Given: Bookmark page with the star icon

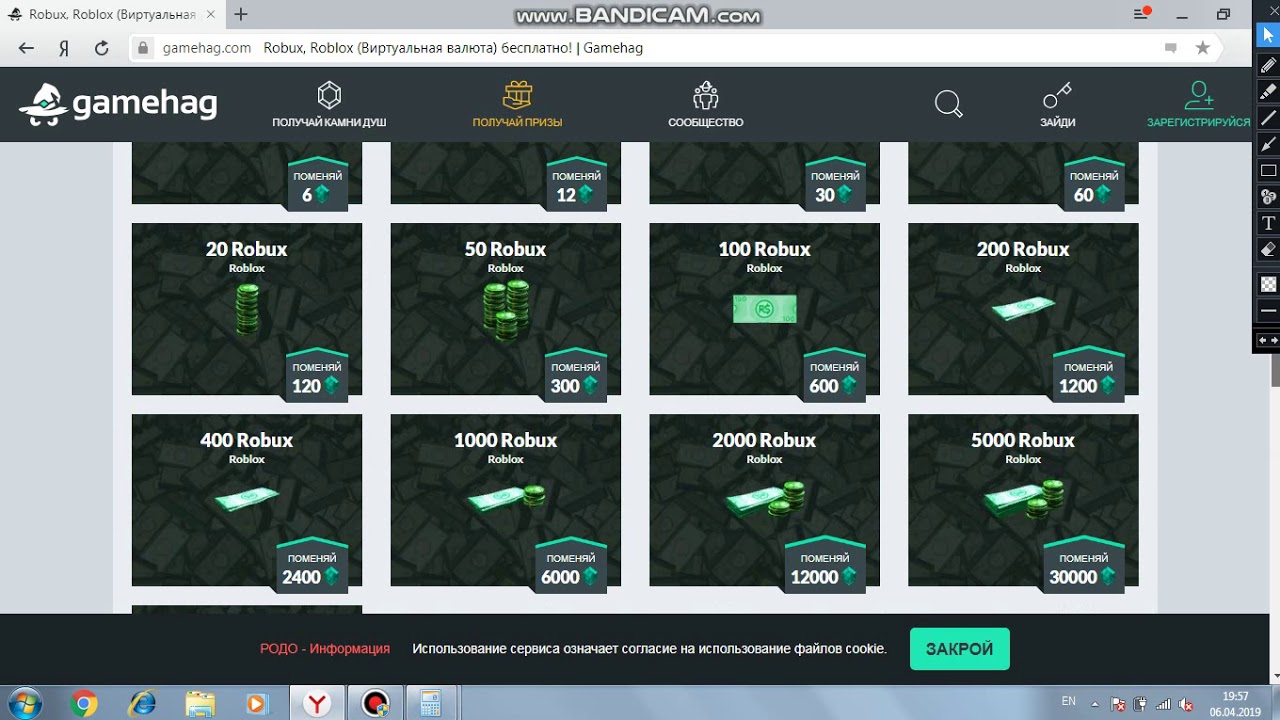Looking at the screenshot, I should (x=1203, y=48).
